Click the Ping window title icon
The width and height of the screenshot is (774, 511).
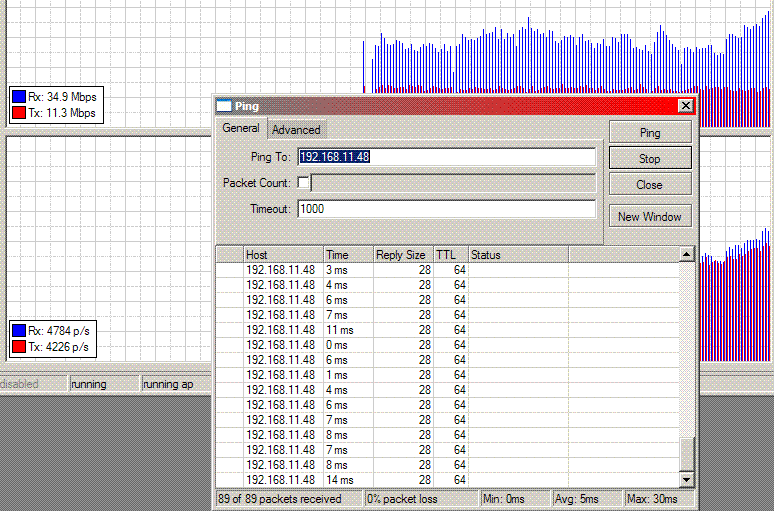coord(224,106)
